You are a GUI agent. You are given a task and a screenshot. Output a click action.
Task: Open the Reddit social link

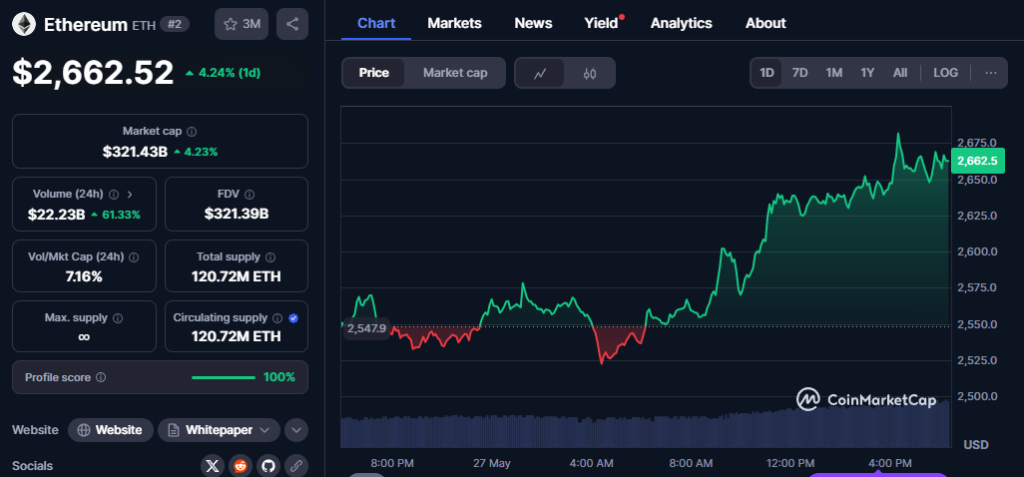[240, 466]
